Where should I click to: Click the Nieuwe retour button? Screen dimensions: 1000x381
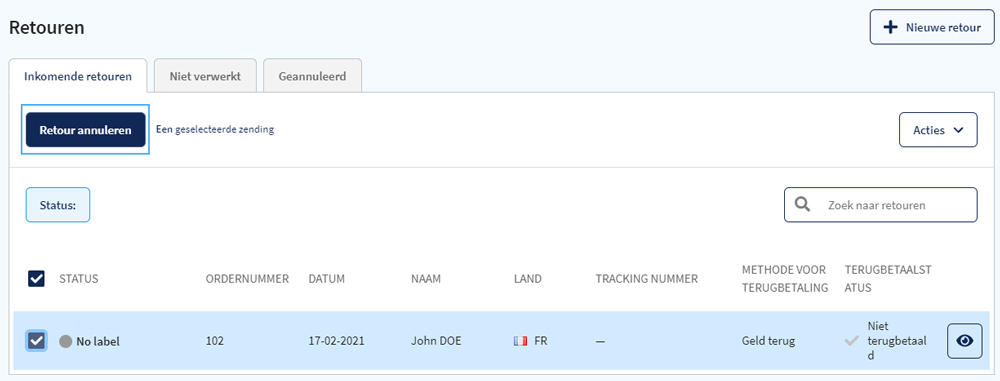932,27
